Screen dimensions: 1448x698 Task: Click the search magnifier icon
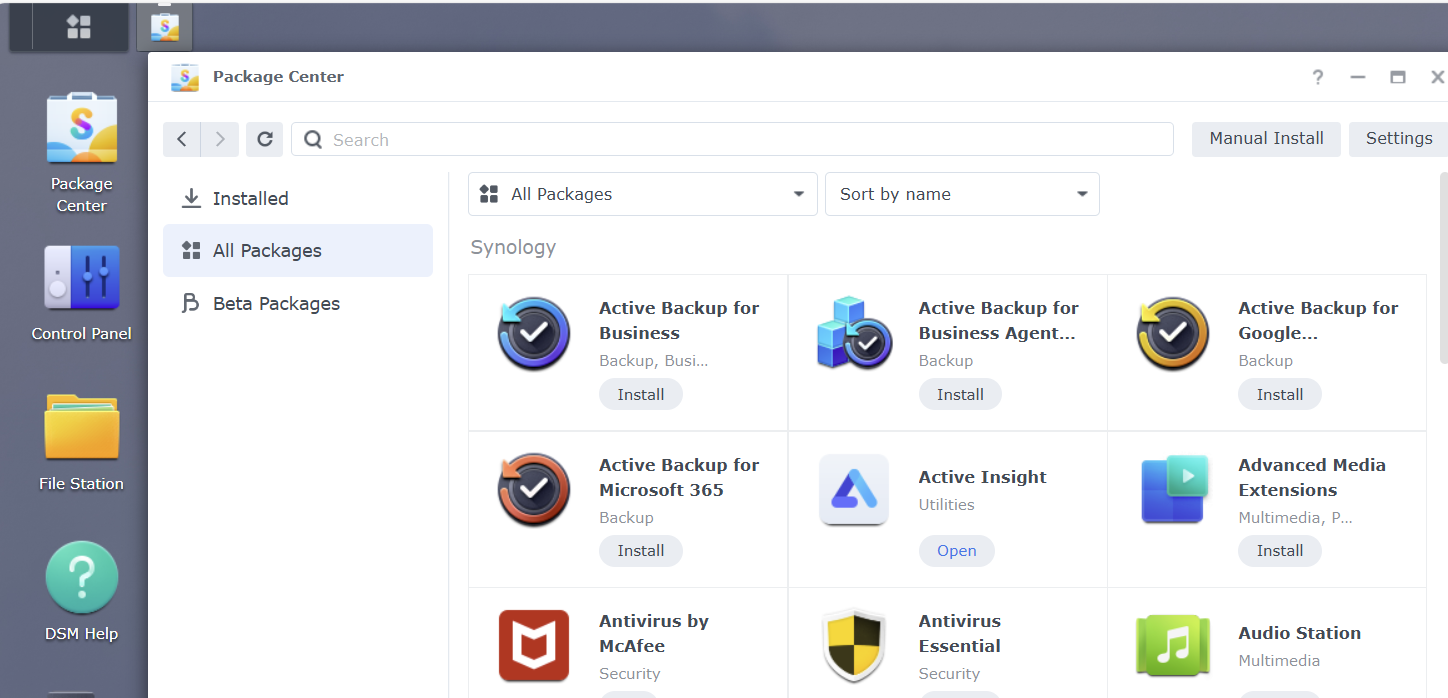pyautogui.click(x=313, y=140)
